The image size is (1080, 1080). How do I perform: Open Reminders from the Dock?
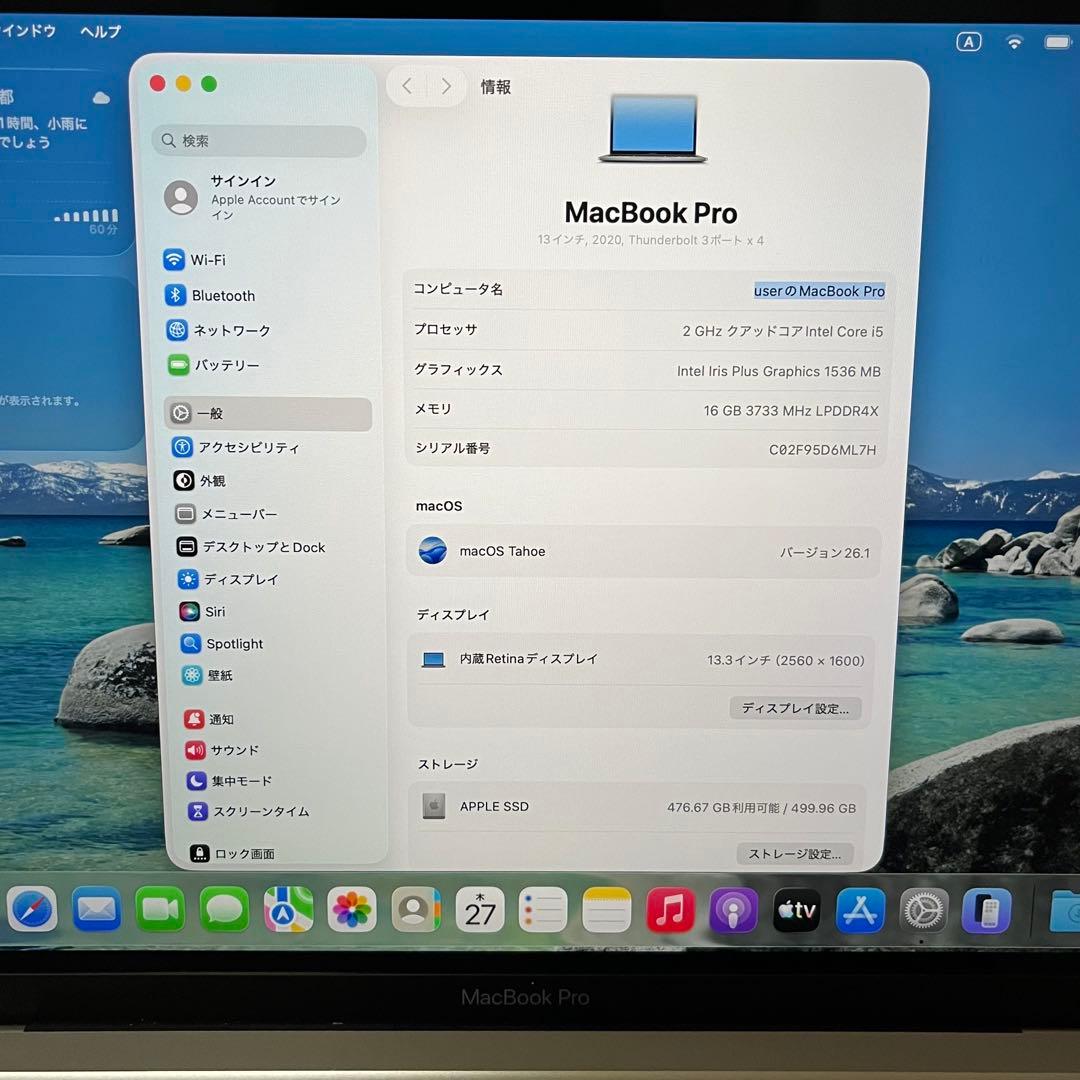[543, 910]
